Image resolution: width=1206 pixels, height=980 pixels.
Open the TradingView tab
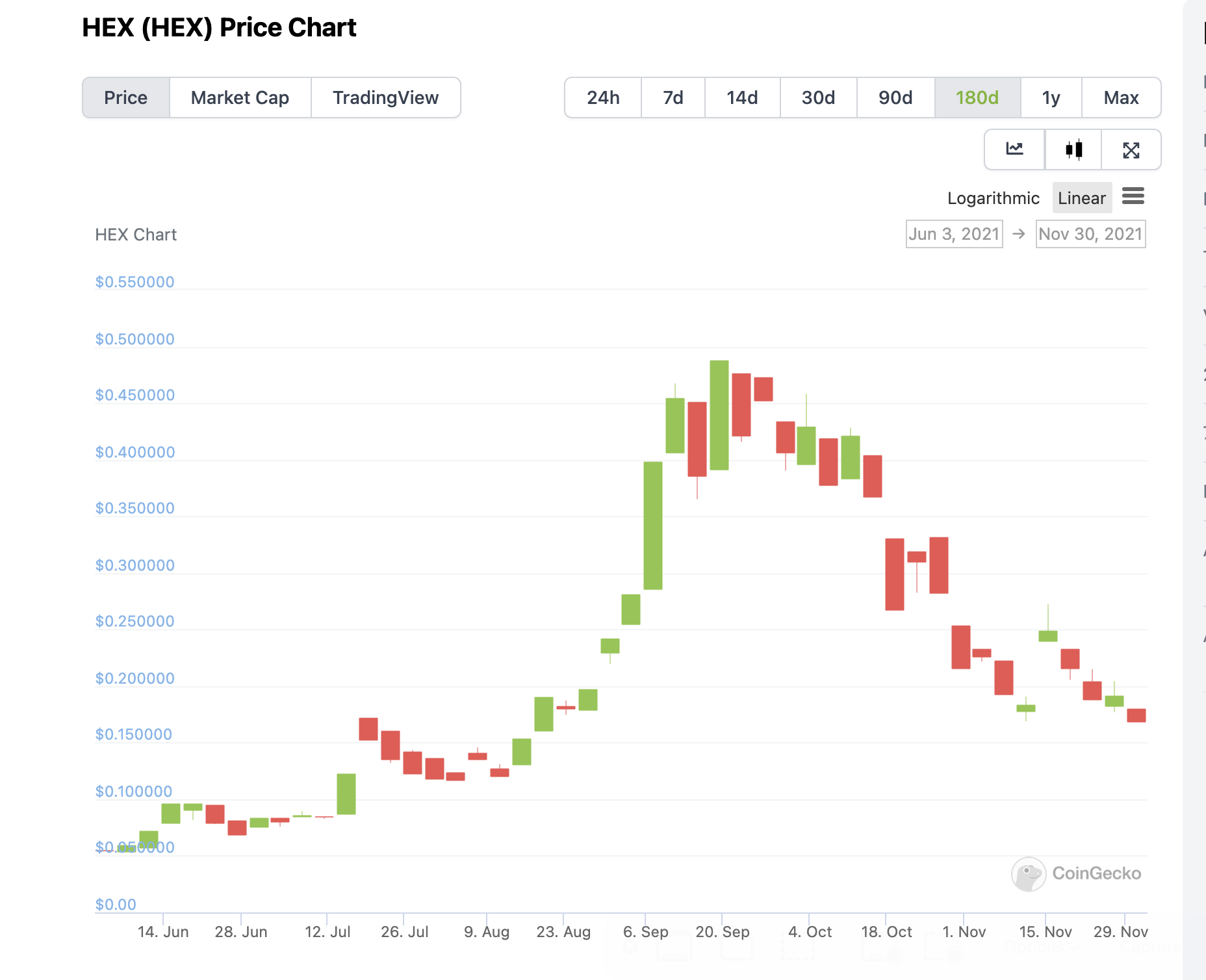pyautogui.click(x=386, y=97)
